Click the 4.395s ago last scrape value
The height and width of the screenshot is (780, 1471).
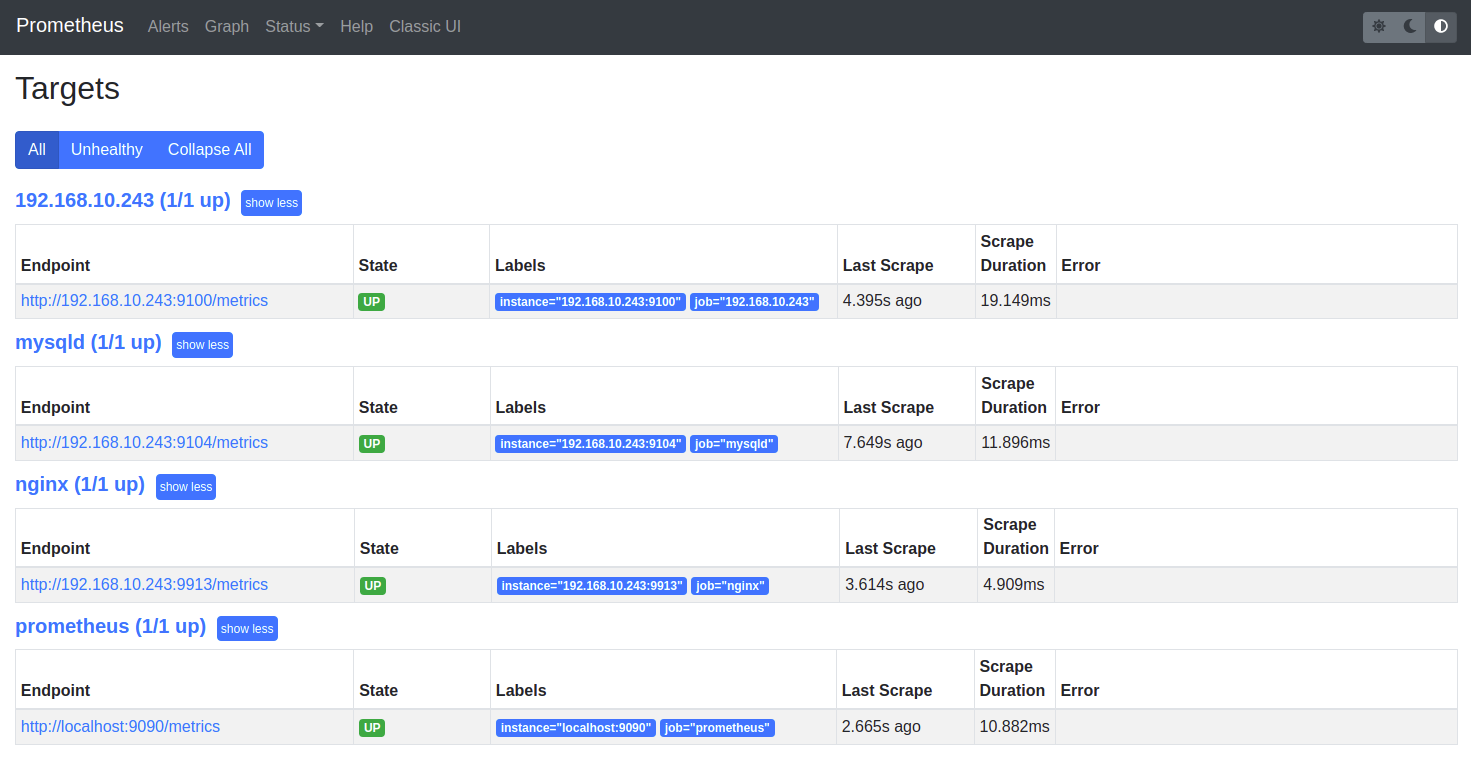pos(882,300)
